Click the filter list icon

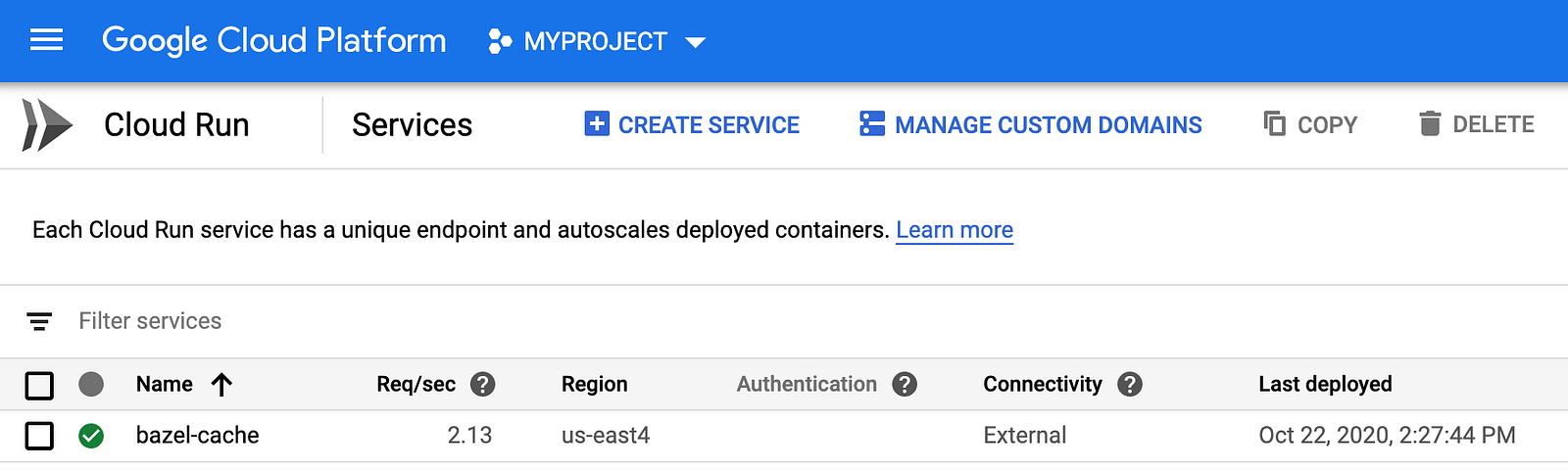(x=39, y=321)
